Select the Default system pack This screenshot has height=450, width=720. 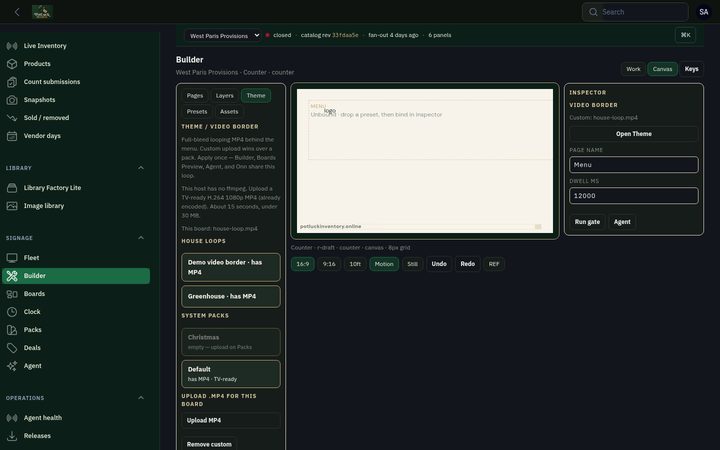point(231,374)
